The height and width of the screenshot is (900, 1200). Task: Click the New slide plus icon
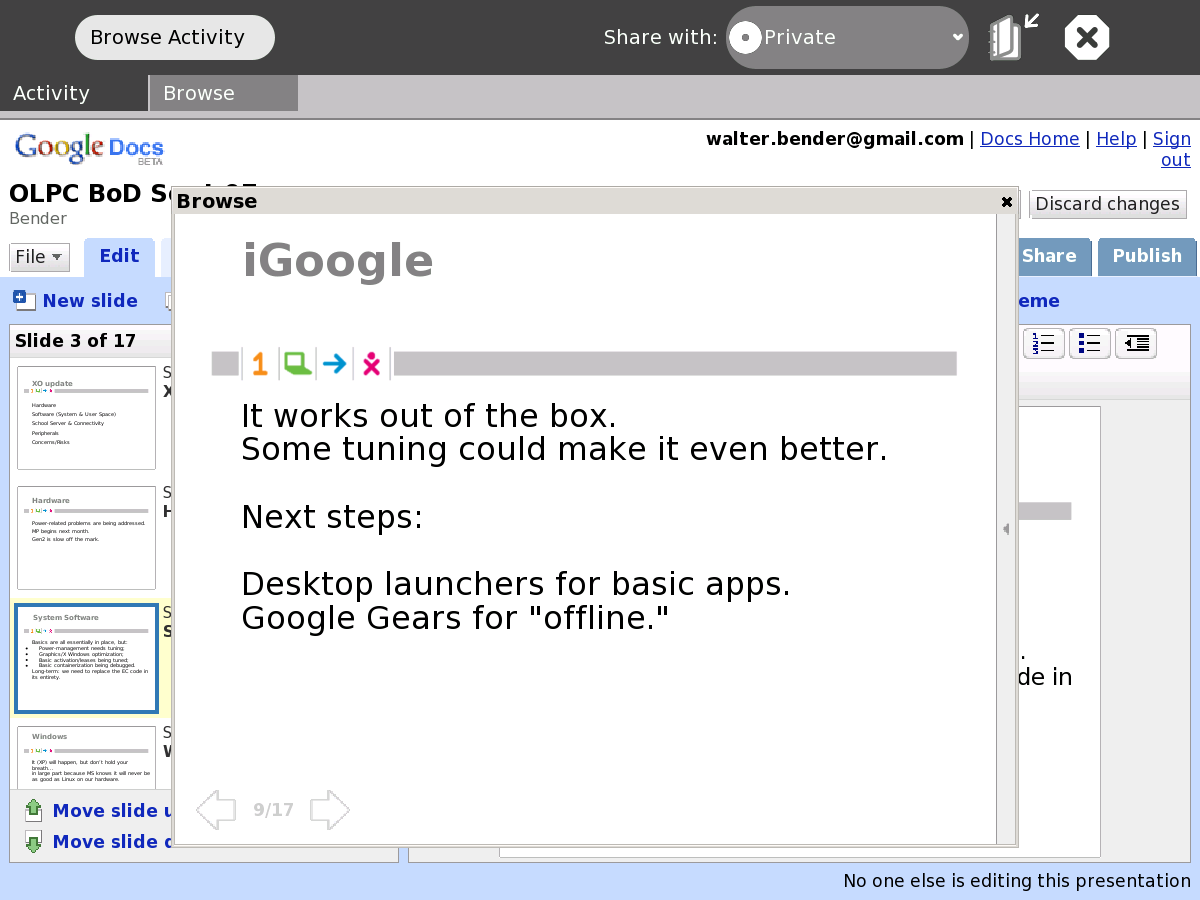click(24, 300)
